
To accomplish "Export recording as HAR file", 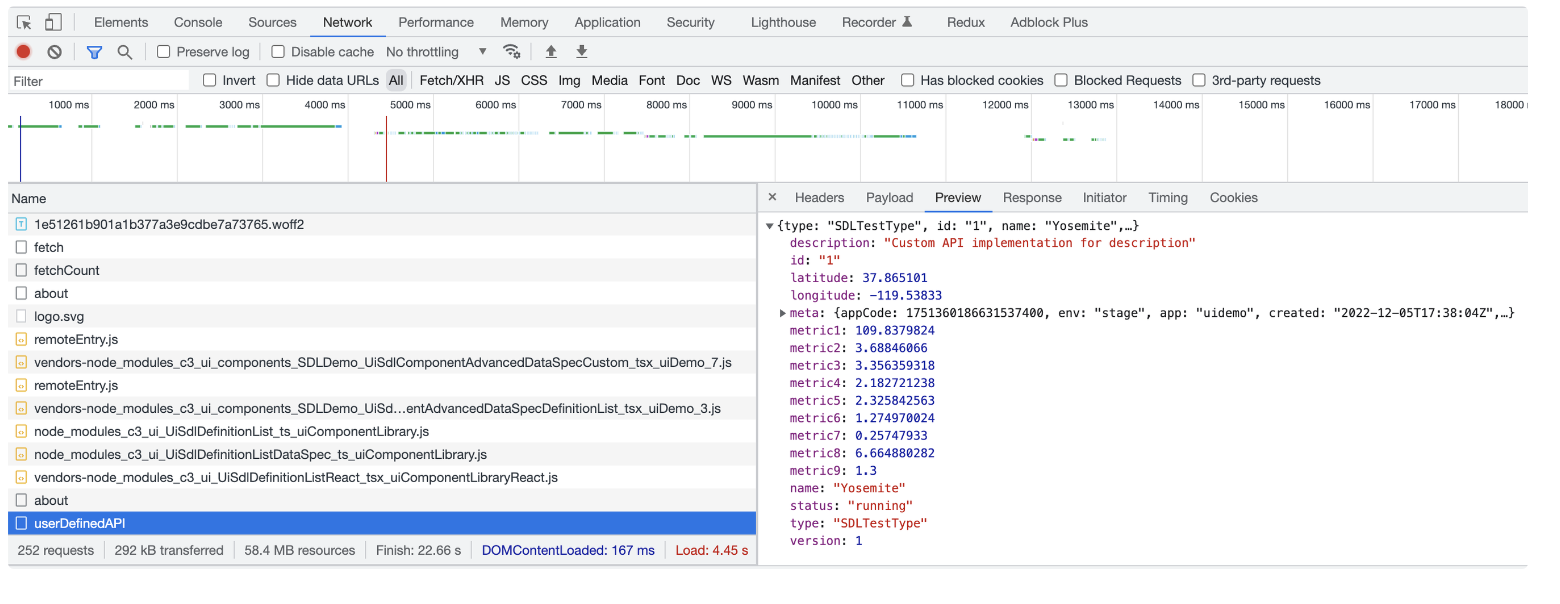I will point(581,51).
